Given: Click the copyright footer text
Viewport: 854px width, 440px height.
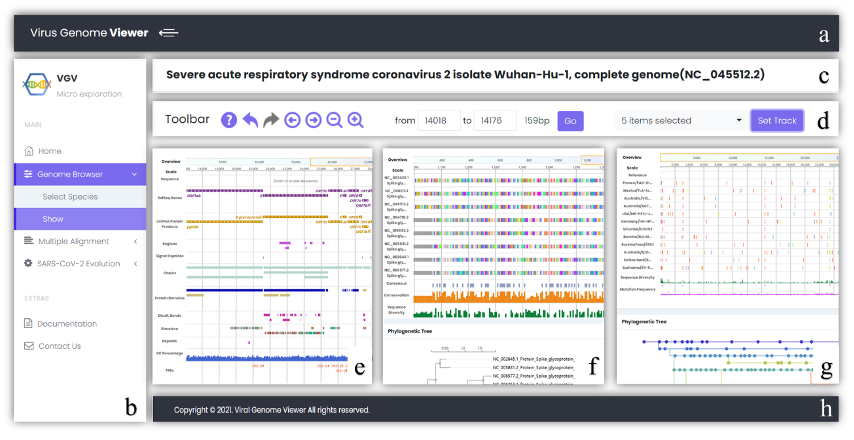Looking at the screenshot, I should pos(272,410).
